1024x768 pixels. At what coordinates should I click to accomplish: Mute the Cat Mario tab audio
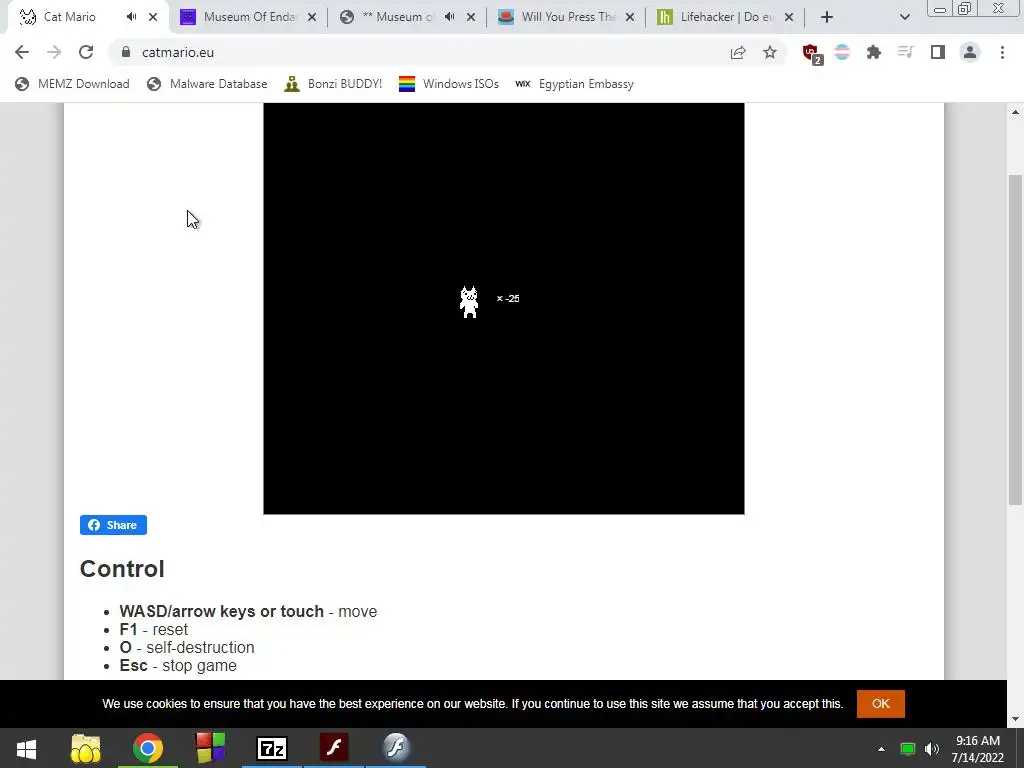coord(131,17)
